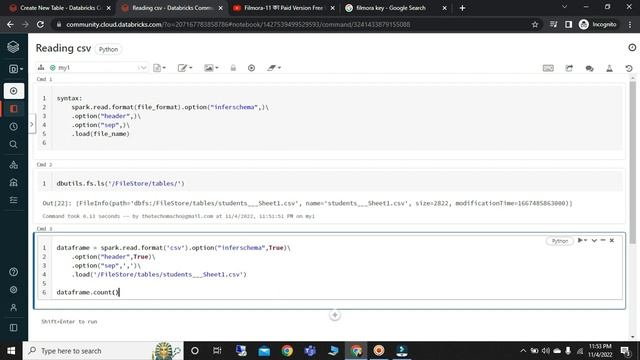The width and height of the screenshot is (640, 360).
Task: Open Chrome side panel icon
Action: (568, 24)
